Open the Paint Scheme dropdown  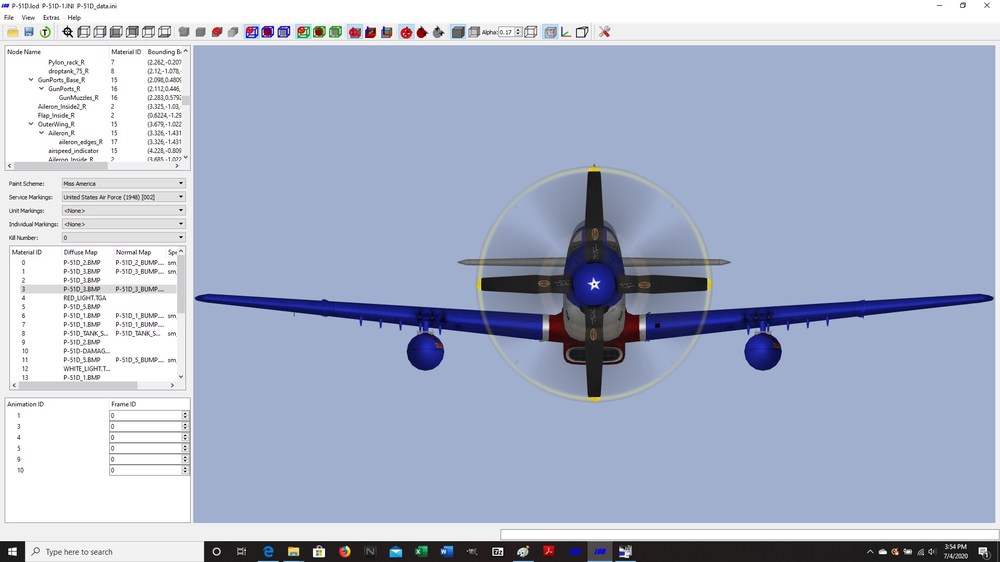(x=123, y=184)
